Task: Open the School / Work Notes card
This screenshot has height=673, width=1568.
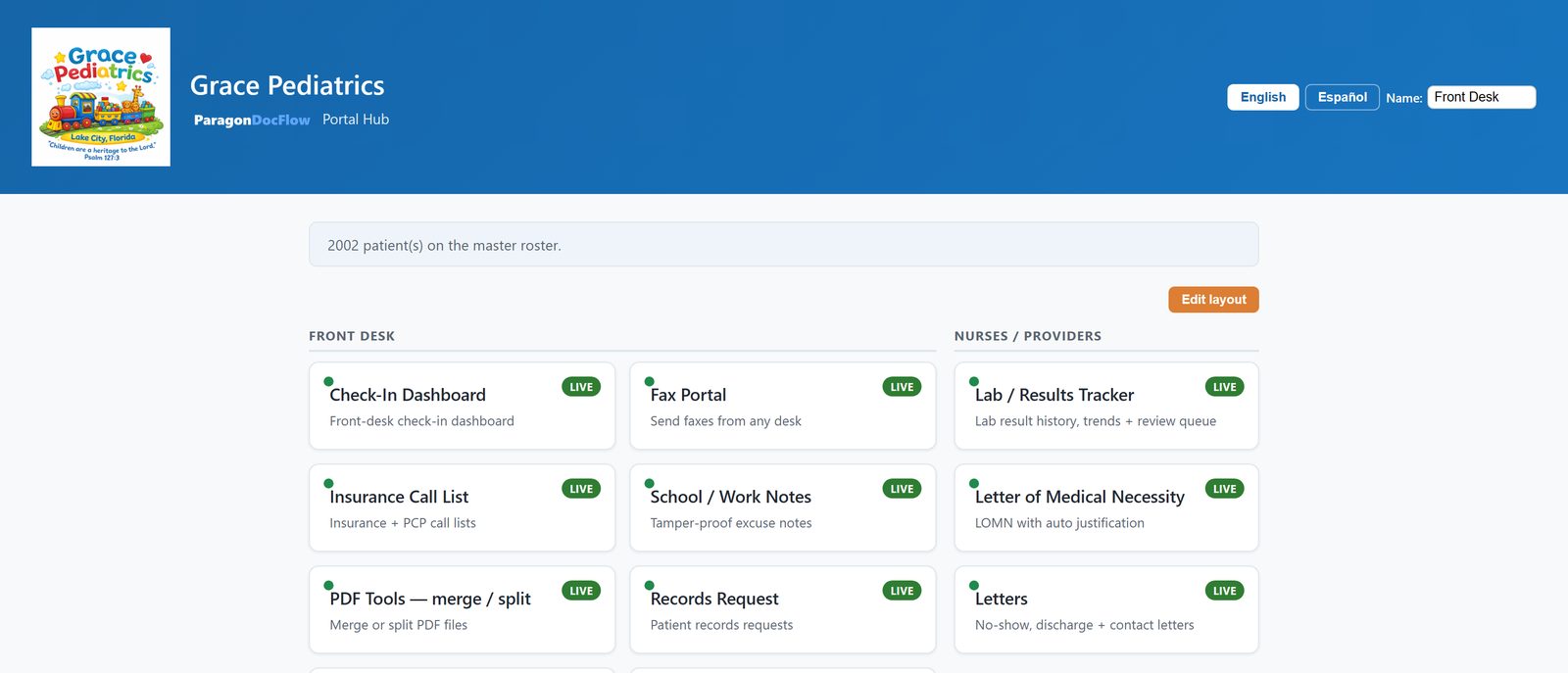Action: coord(782,507)
